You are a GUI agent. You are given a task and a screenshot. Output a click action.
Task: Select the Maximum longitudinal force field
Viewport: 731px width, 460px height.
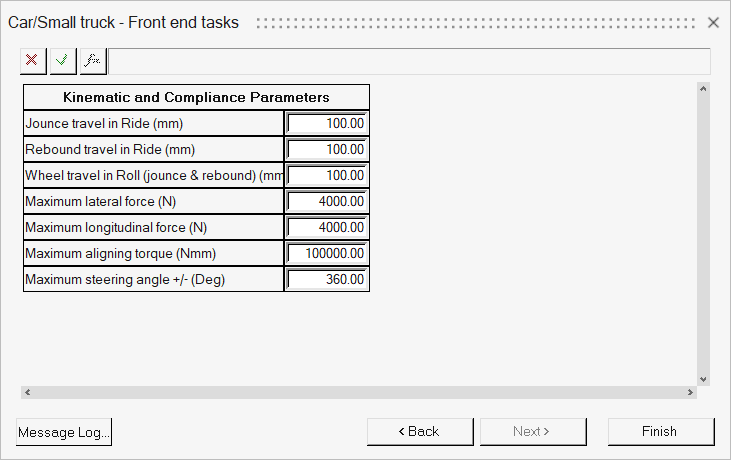[x=327, y=227]
